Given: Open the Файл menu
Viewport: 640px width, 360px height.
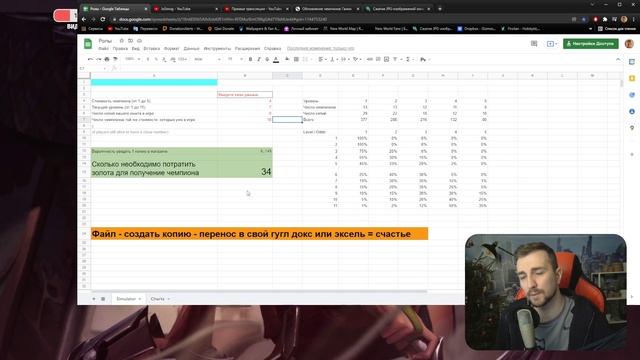Looking at the screenshot, I should pos(103,49).
